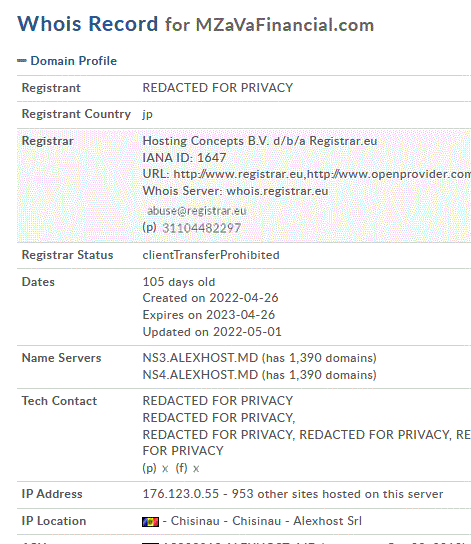This screenshot has width=471, height=544.
Task: Click the registrar URL www.registrar.eu
Action: coord(238,174)
